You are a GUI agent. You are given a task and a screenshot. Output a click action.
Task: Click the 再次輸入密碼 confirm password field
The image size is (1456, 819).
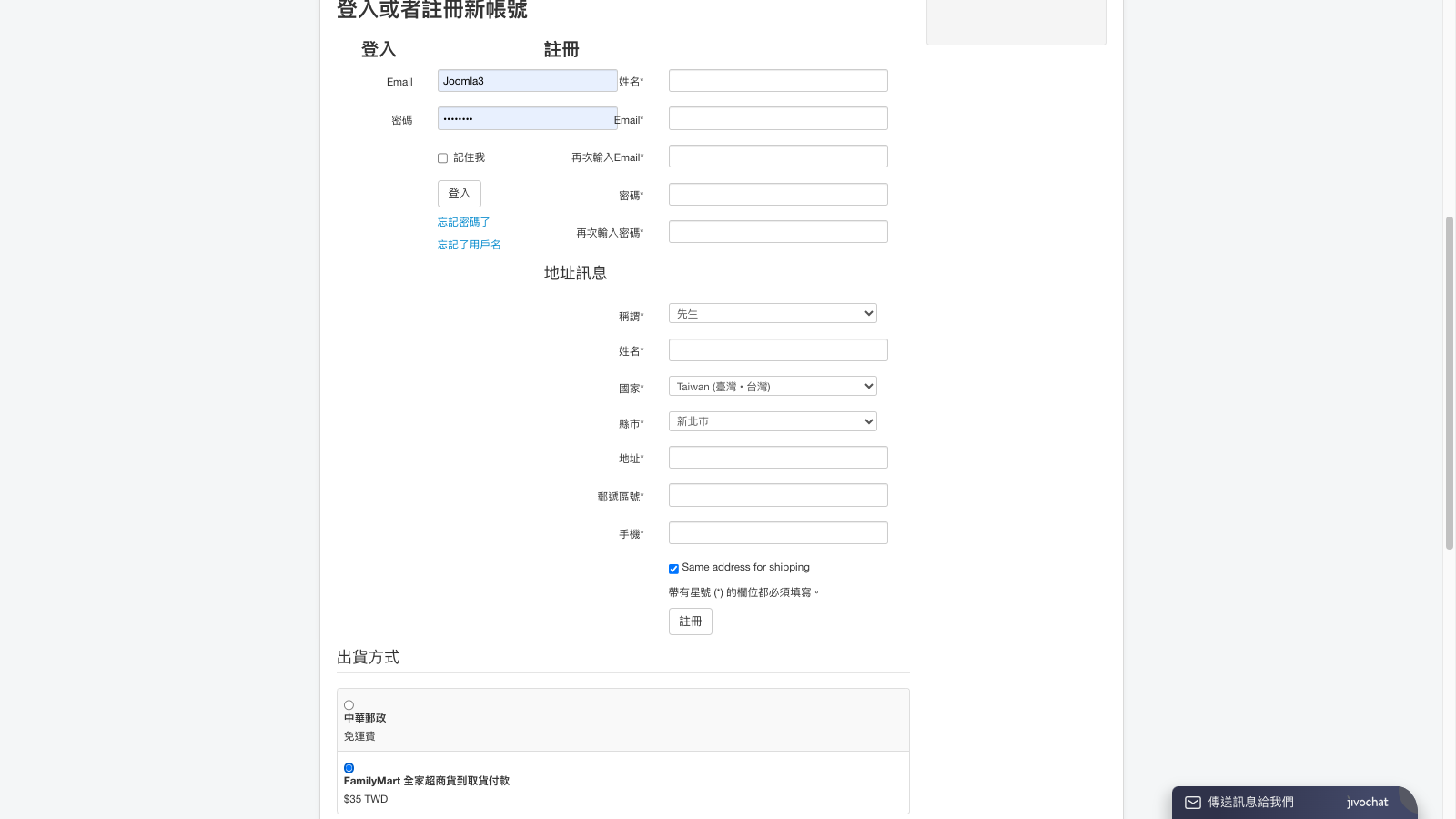pos(778,232)
